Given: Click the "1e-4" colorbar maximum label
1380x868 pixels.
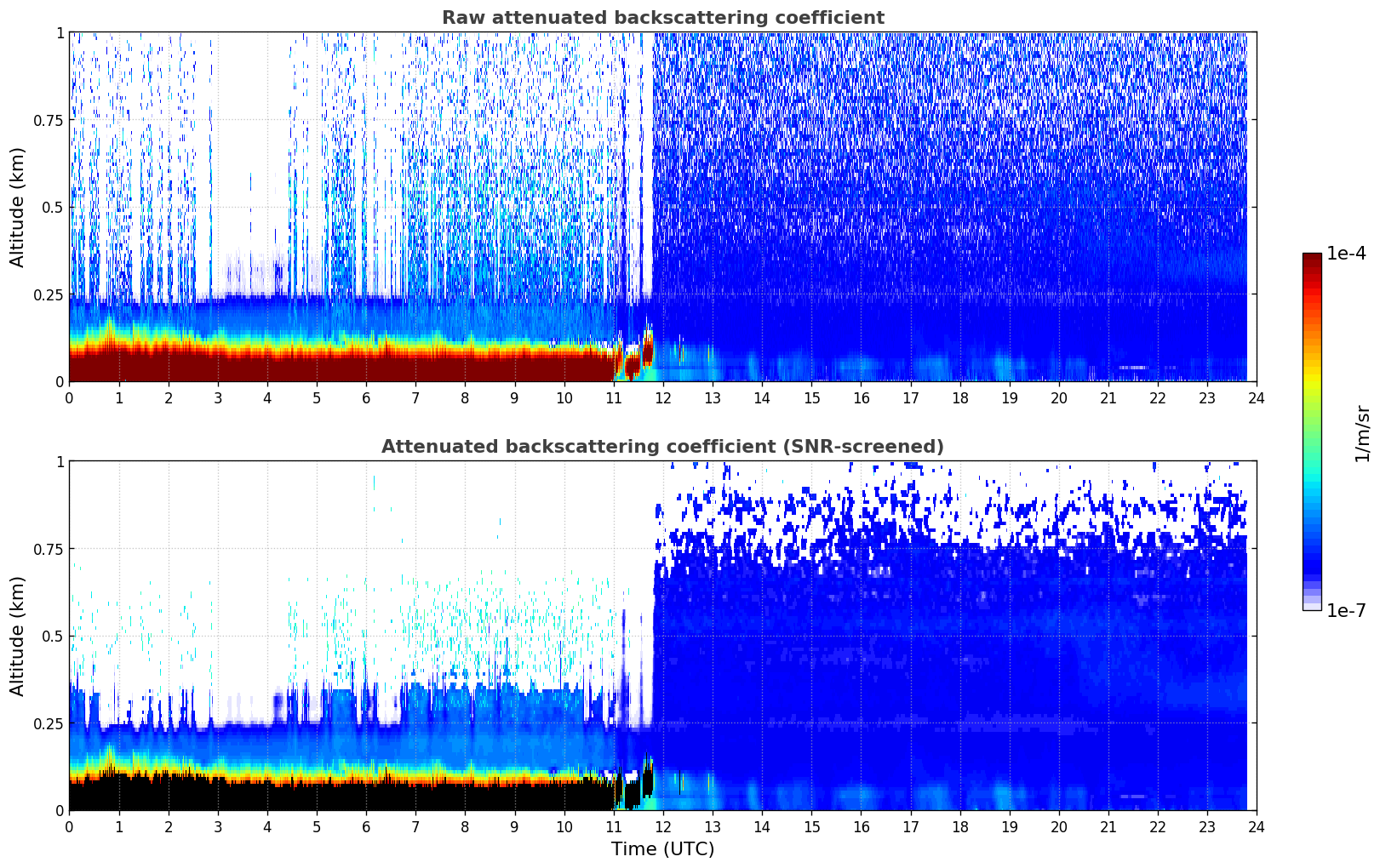Looking at the screenshot, I should [1346, 254].
